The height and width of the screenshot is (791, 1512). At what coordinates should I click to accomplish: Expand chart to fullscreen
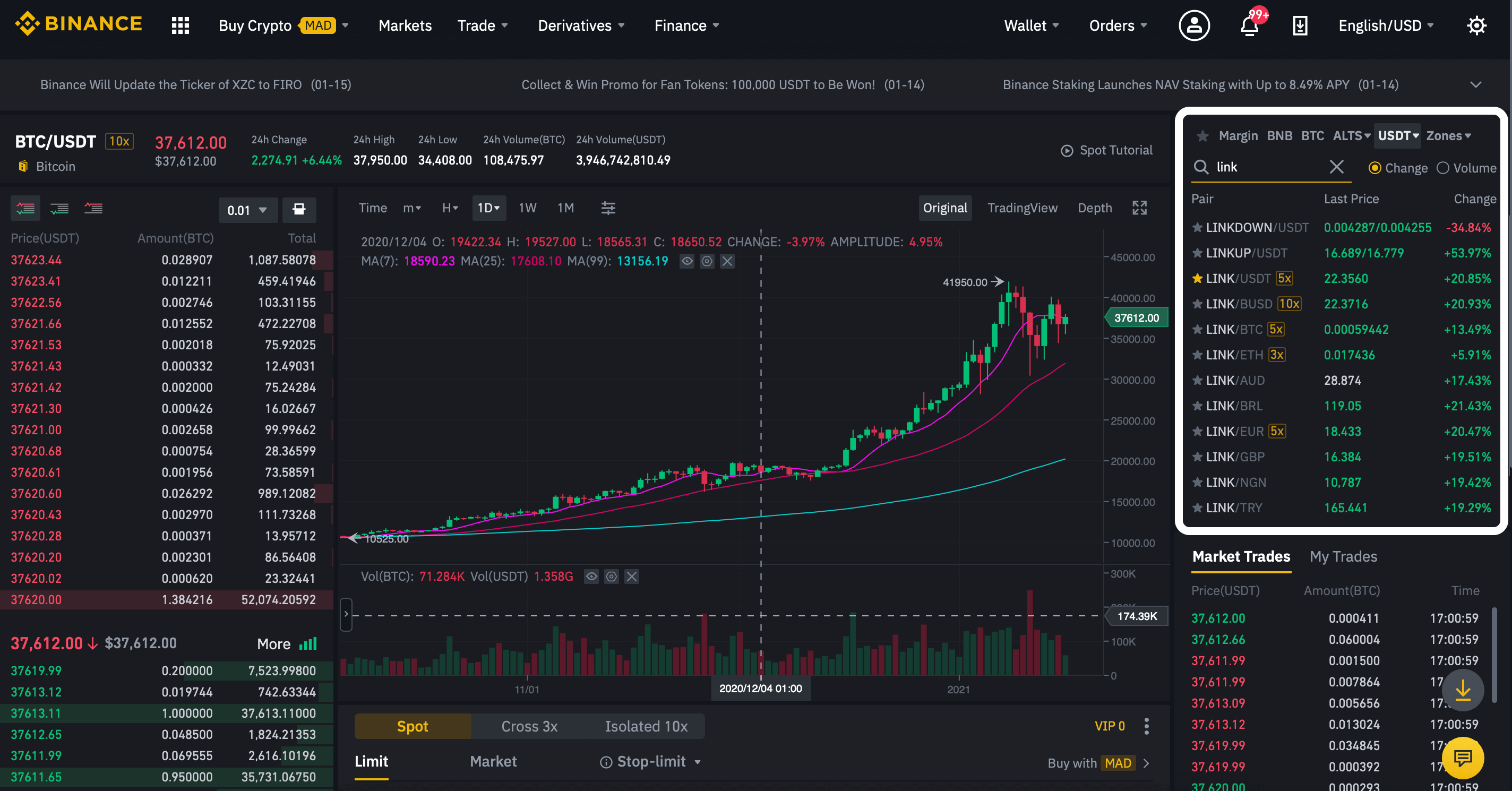tap(1139, 208)
